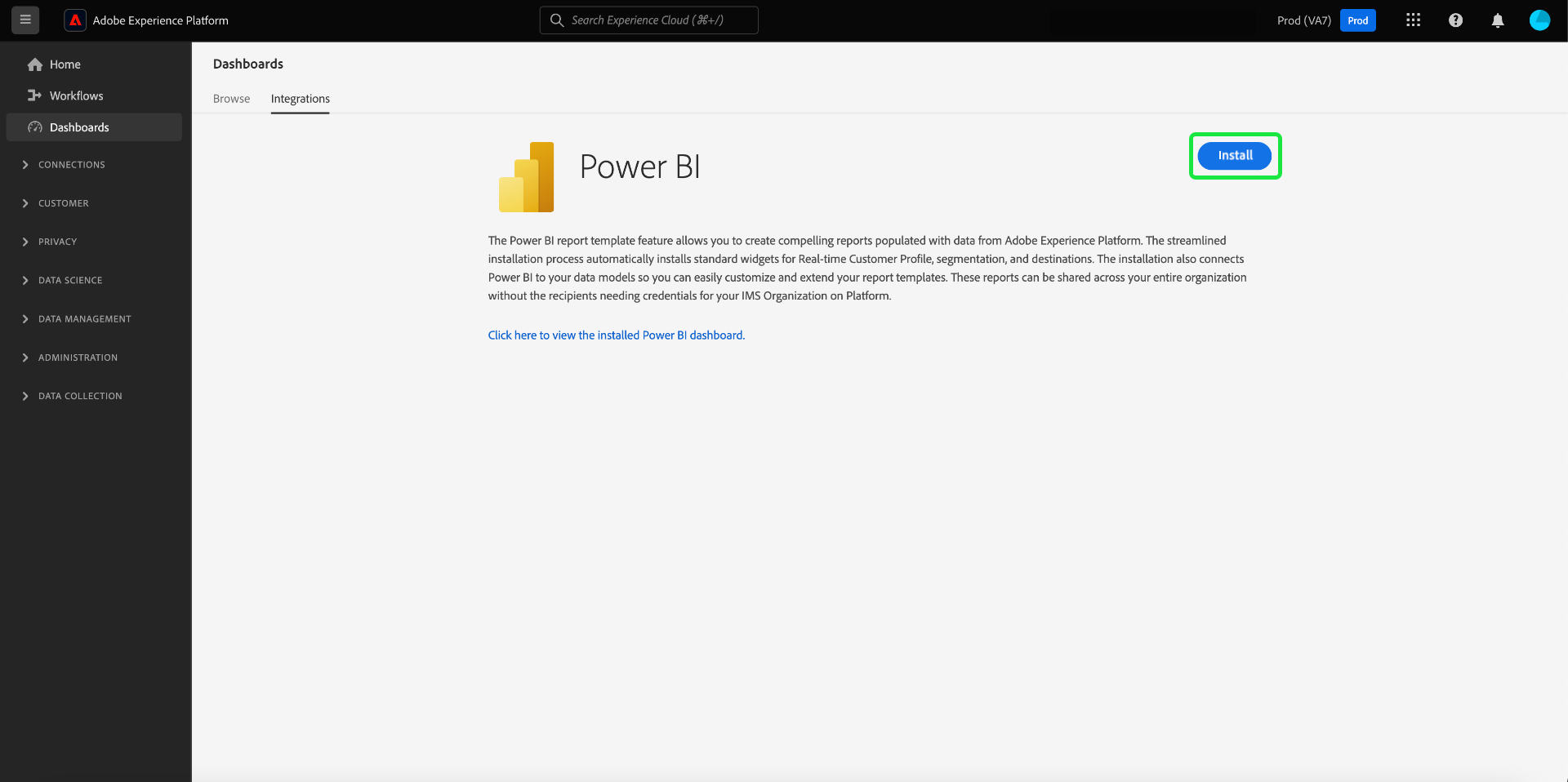Viewport: 1568px width, 782px height.
Task: Install the Power BI integration
Action: tap(1235, 156)
